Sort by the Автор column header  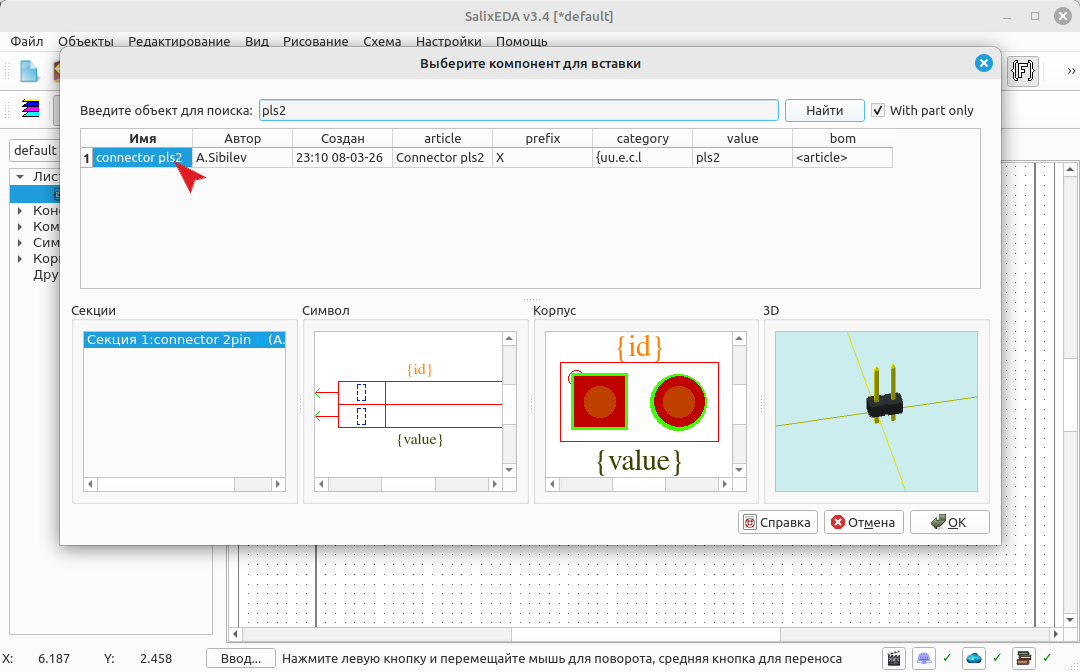[x=242, y=138]
